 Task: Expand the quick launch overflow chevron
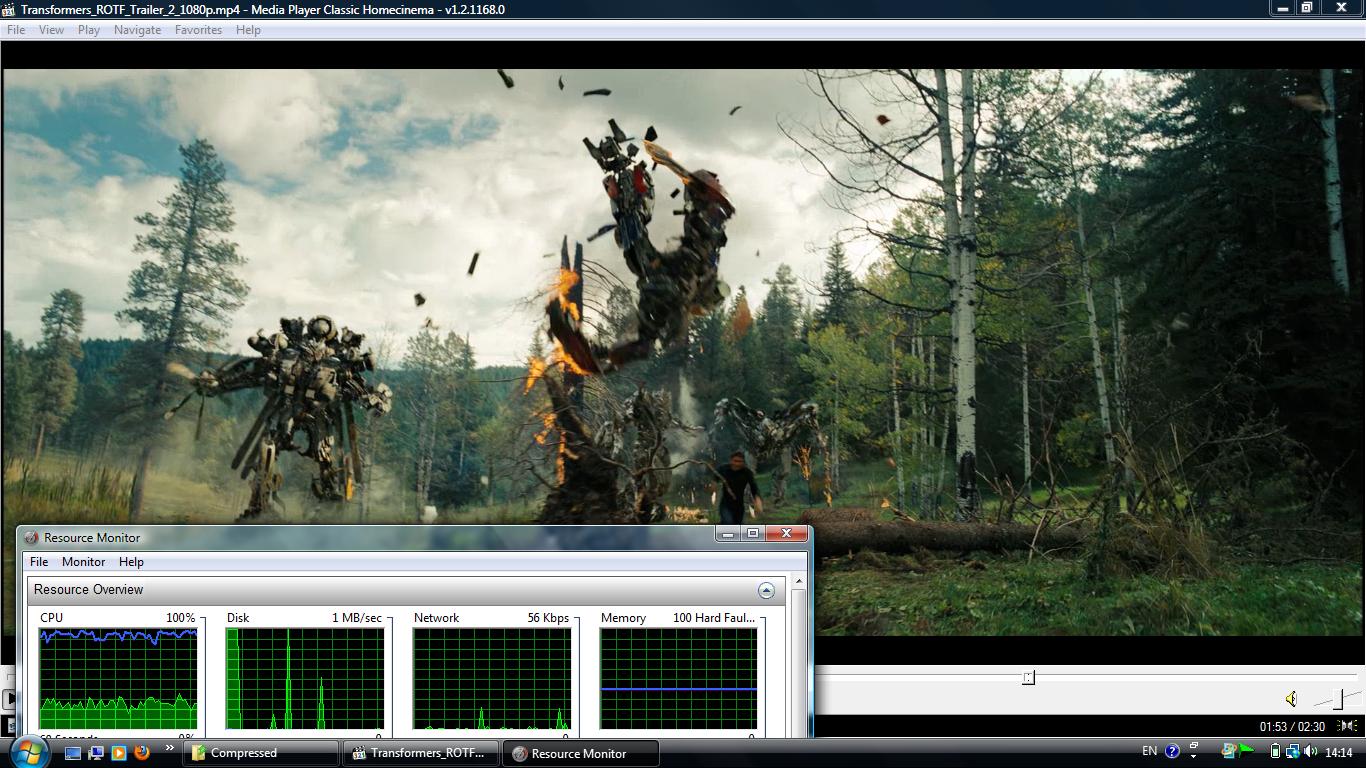click(x=169, y=748)
